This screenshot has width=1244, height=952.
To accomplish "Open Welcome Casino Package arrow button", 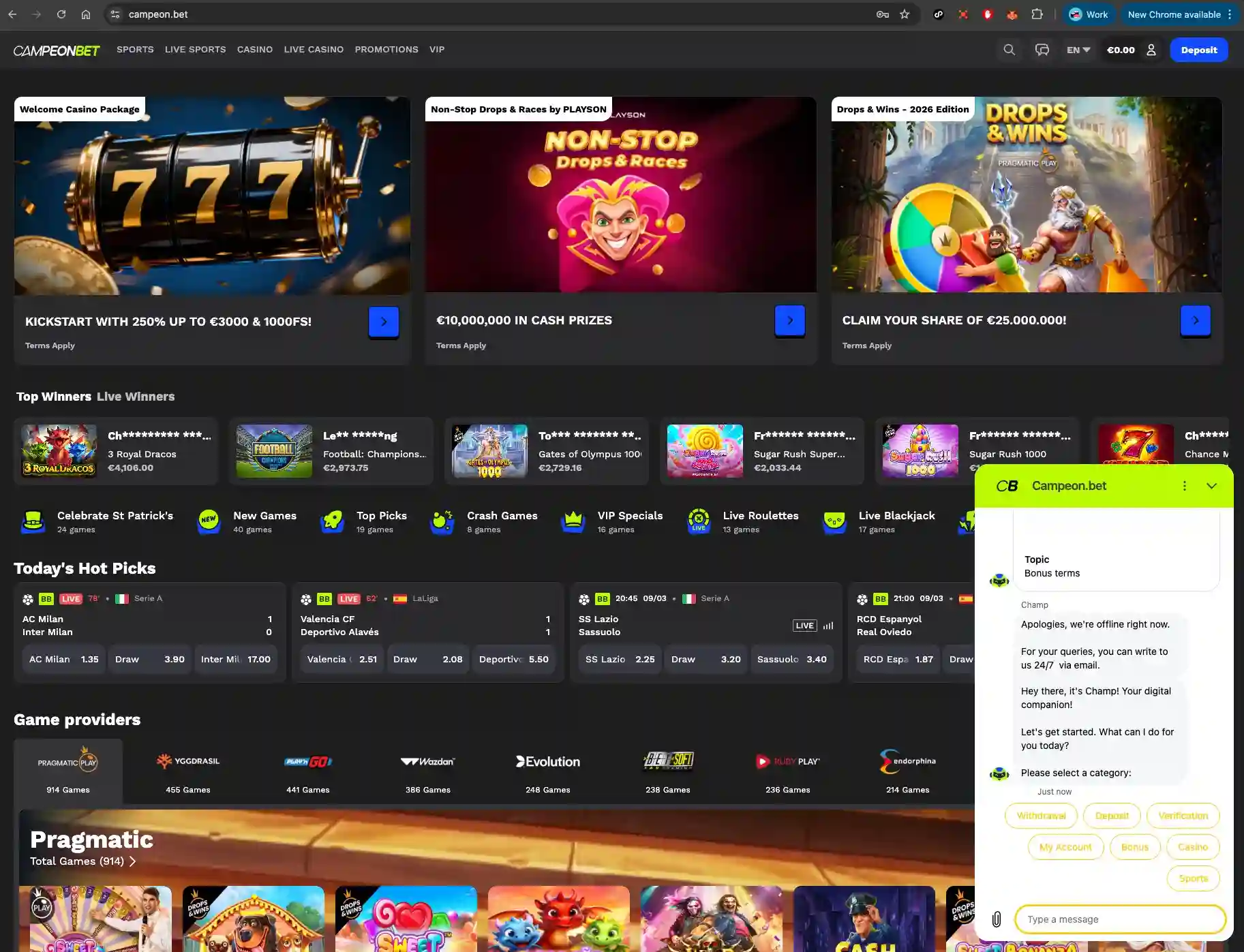I will [384, 322].
